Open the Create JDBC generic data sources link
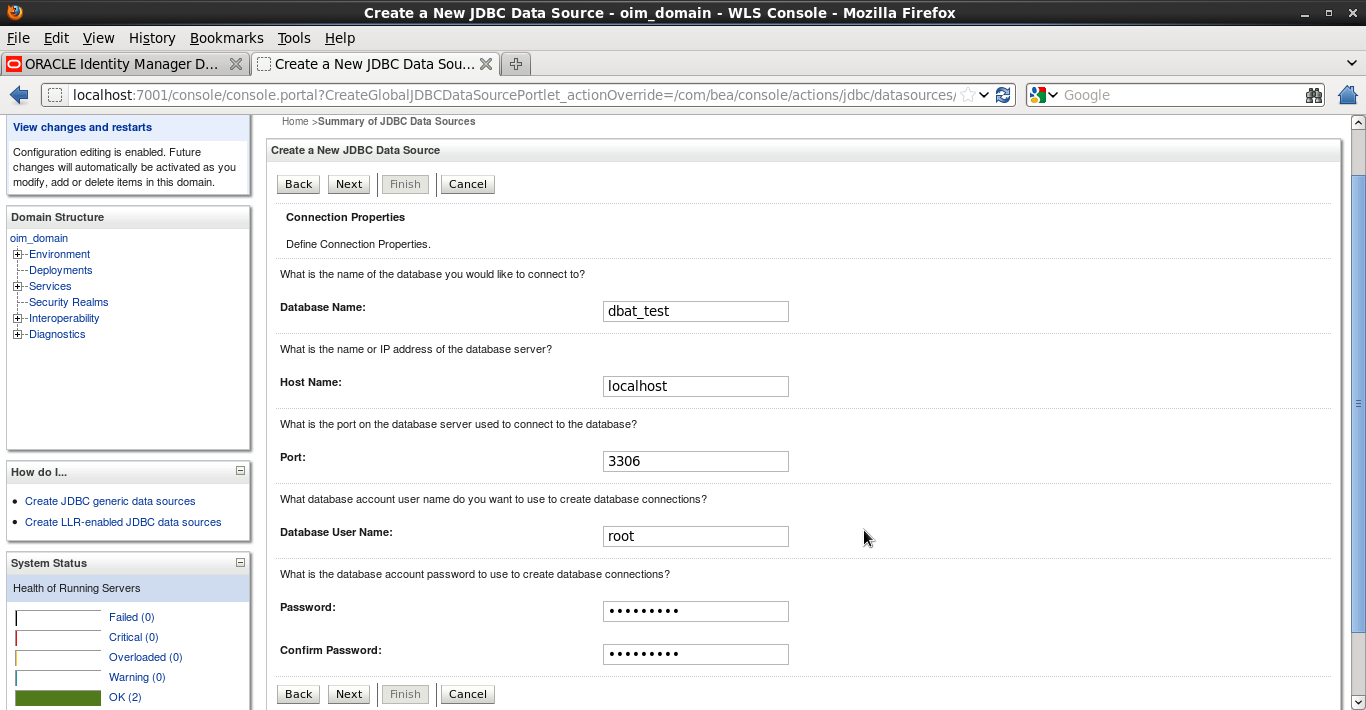1366x710 pixels. pyautogui.click(x=110, y=501)
